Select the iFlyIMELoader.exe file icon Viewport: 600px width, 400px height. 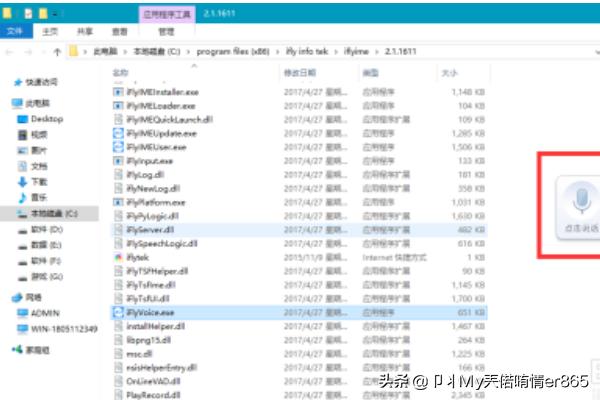[x=118, y=106]
